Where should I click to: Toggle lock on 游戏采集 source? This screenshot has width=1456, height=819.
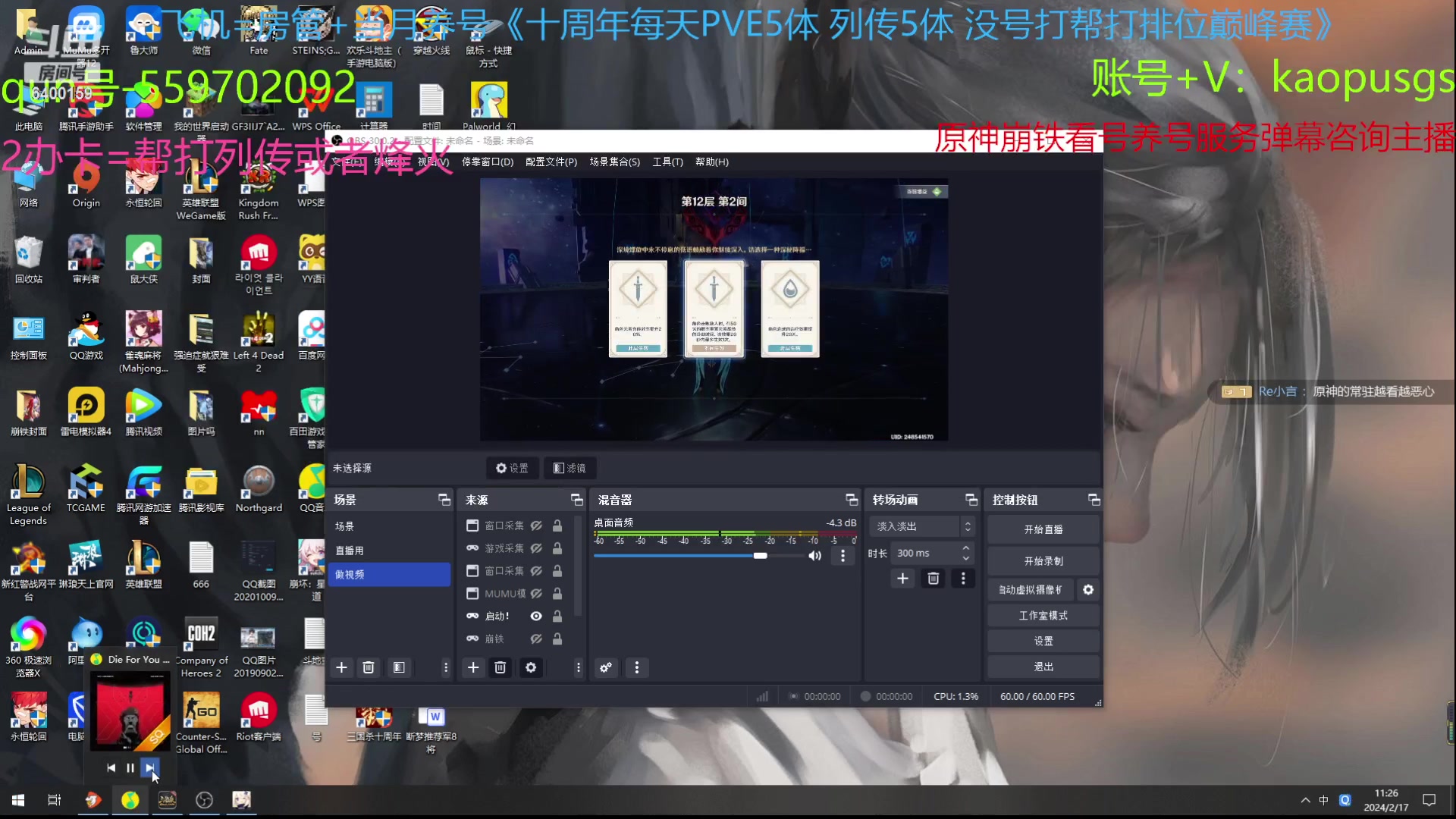point(557,548)
